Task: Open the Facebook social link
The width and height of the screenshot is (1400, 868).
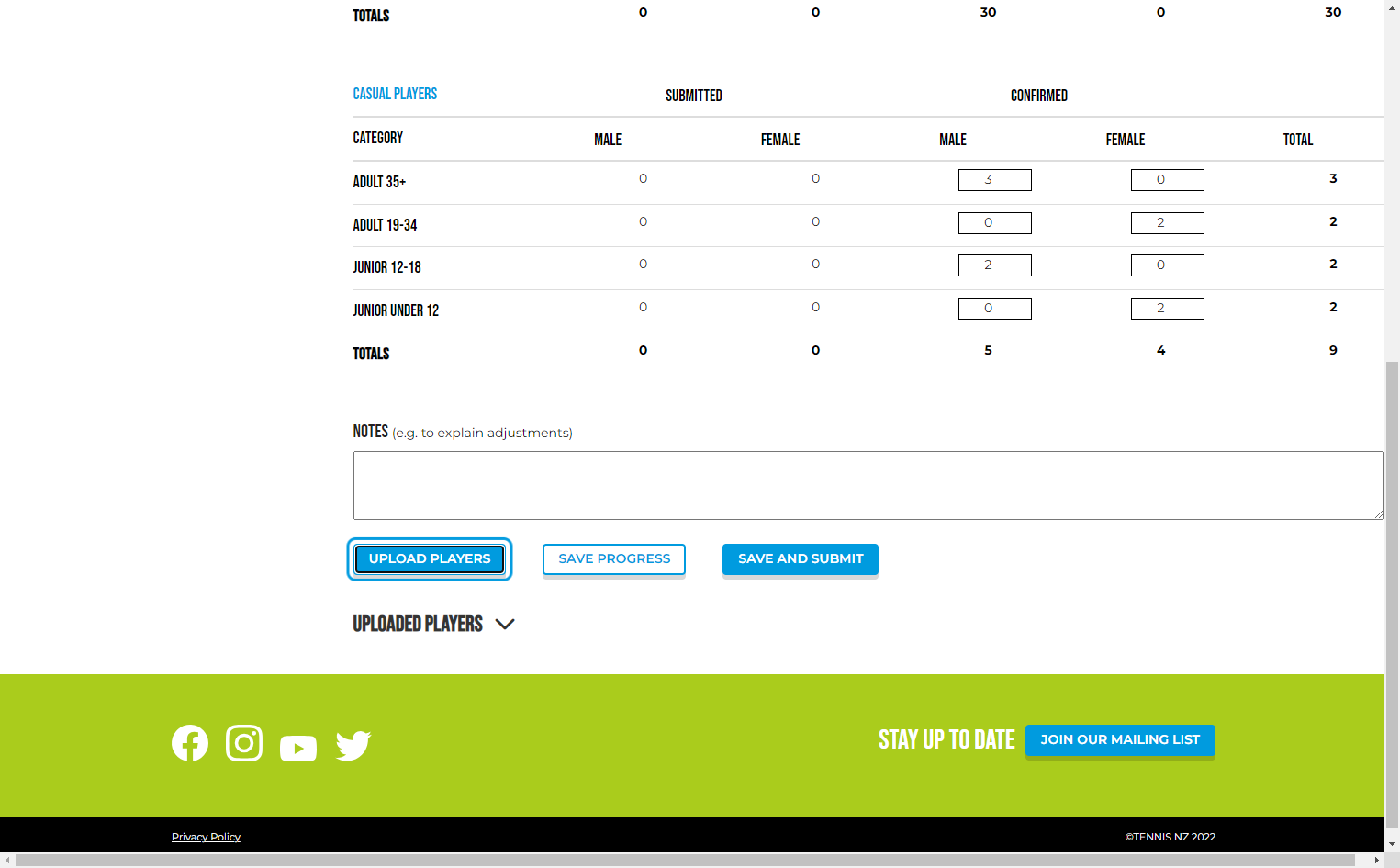Action: point(190,743)
